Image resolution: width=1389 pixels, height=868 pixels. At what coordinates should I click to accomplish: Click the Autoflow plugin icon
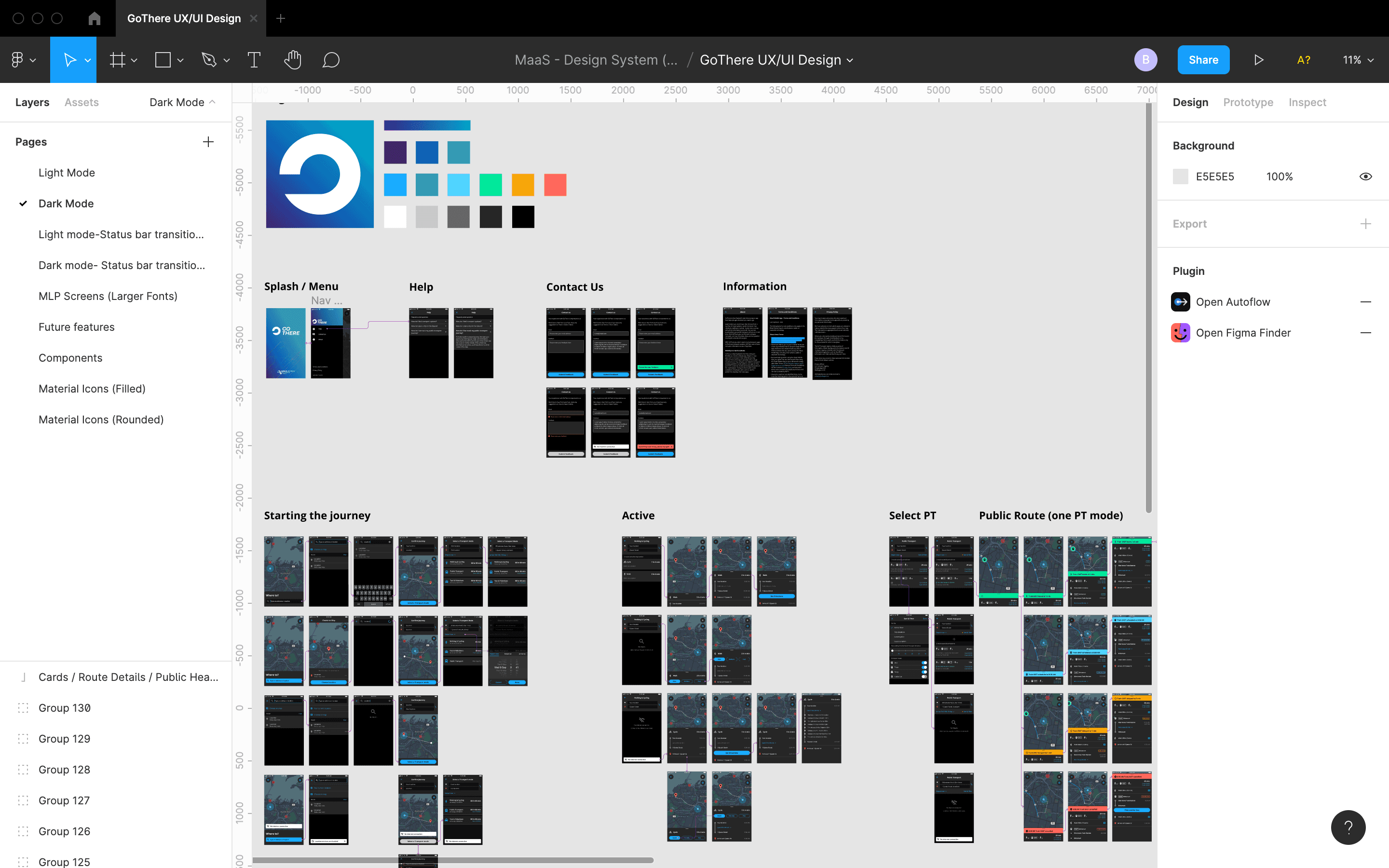(x=1180, y=302)
